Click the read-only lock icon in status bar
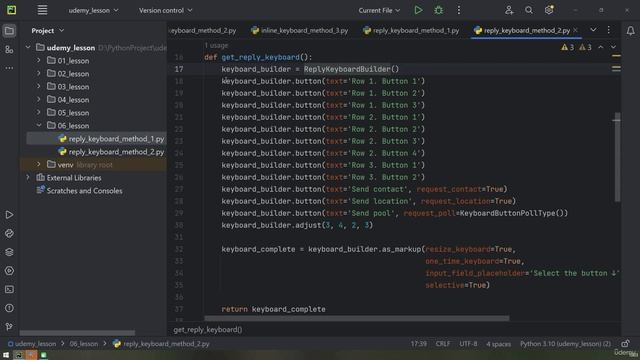Image resolution: width=640 pixels, height=360 pixels. (625, 344)
